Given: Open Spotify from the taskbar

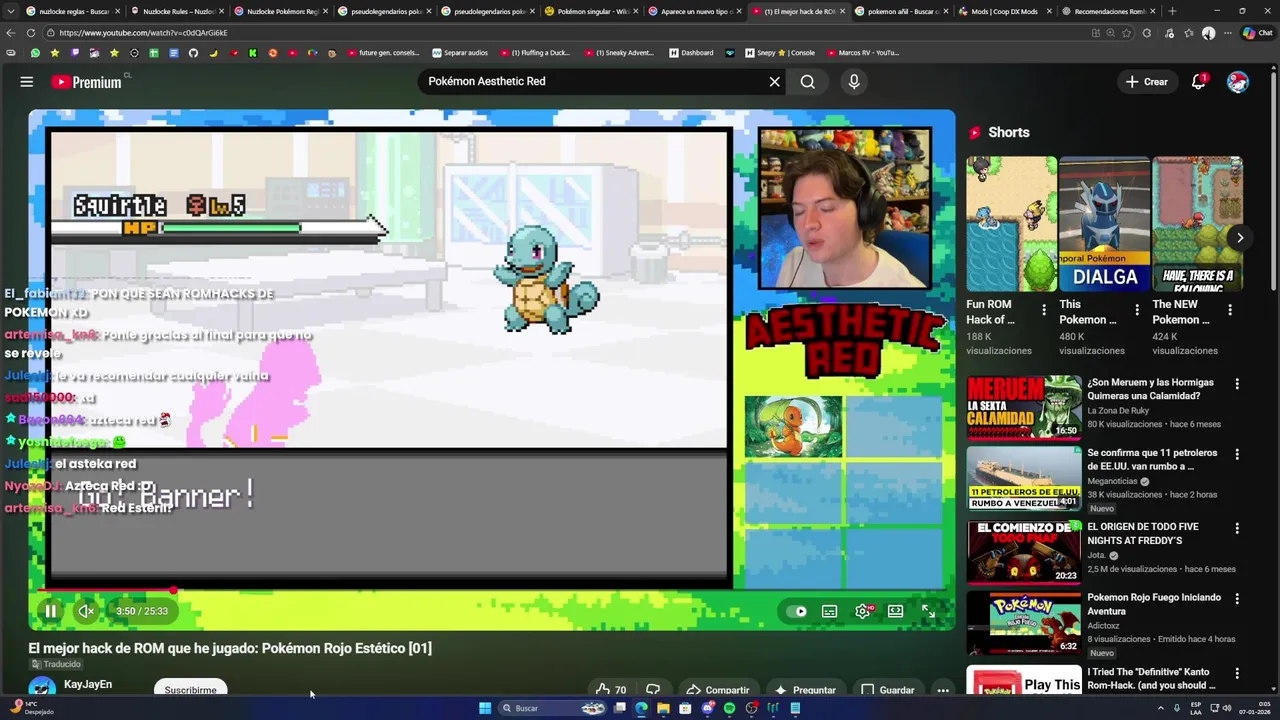Looking at the screenshot, I should pos(729,708).
